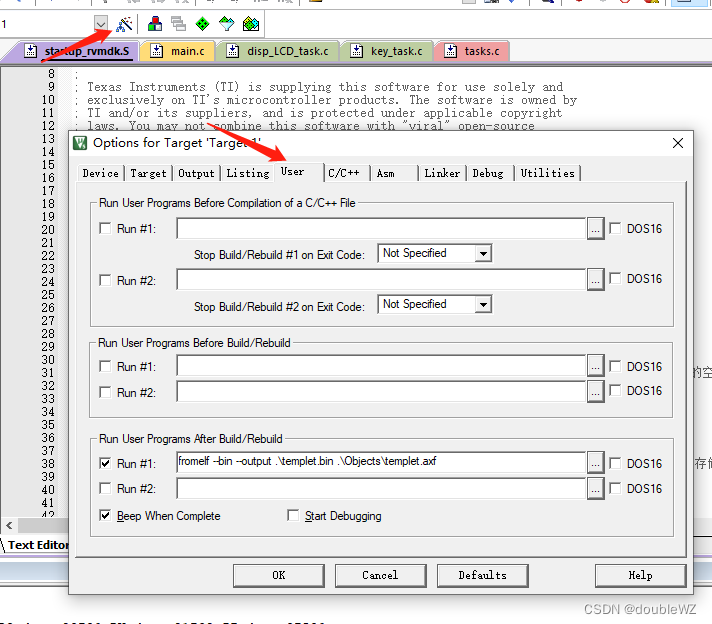This screenshot has width=712, height=624.
Task: Select the Text Editor tab below editor
Action: coord(38,545)
